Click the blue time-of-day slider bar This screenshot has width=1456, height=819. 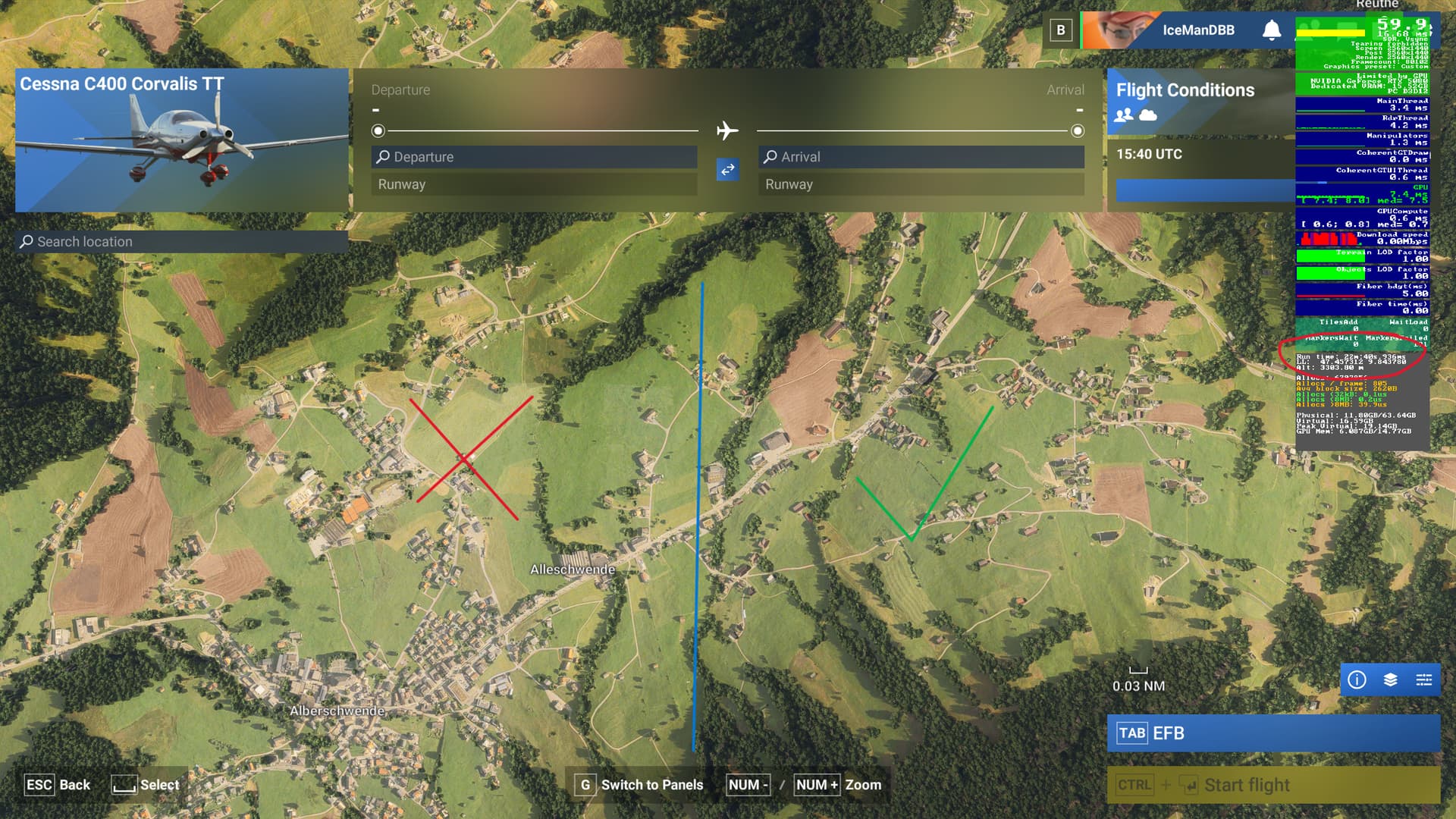point(1204,190)
